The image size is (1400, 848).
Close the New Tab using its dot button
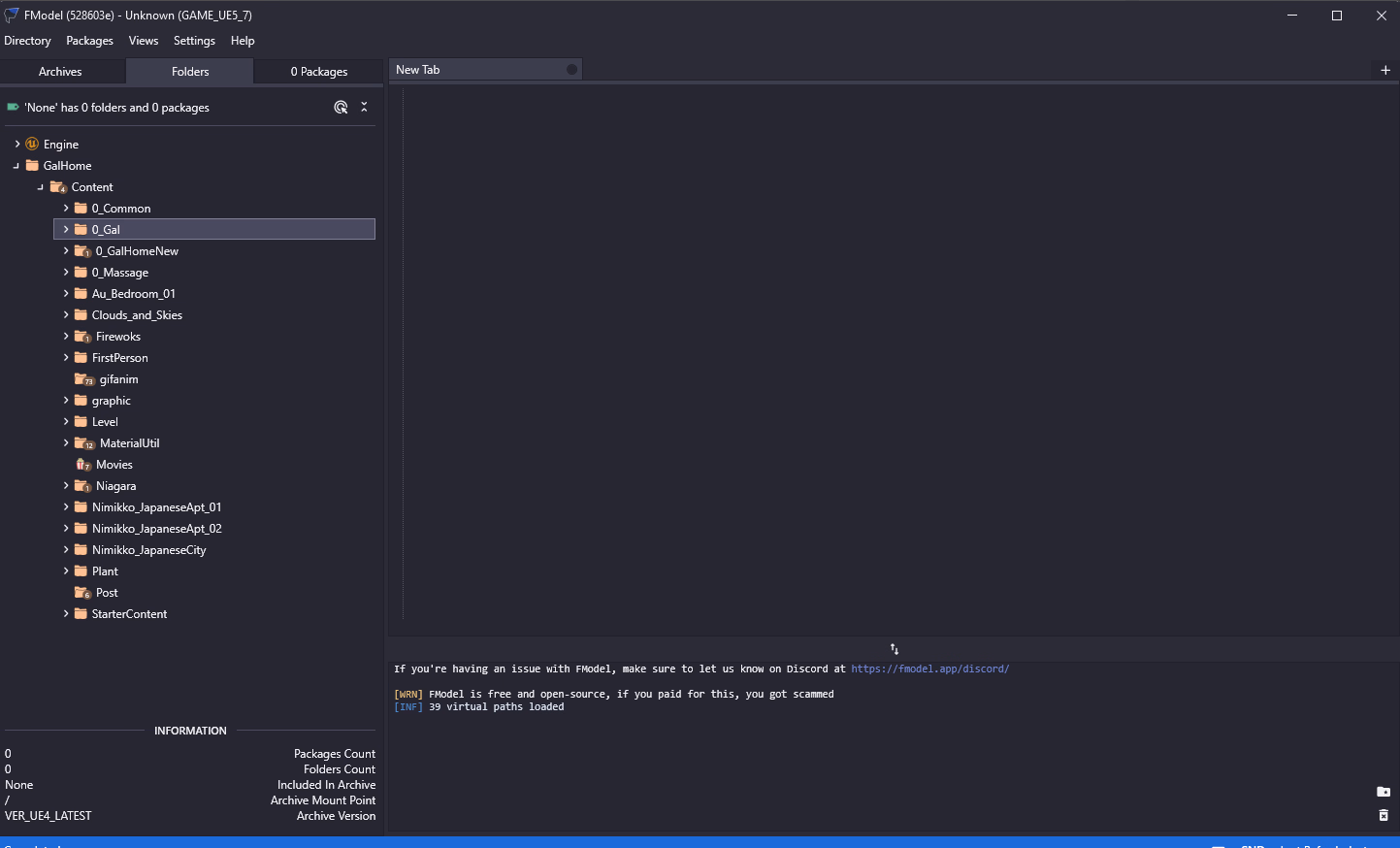pyautogui.click(x=571, y=69)
